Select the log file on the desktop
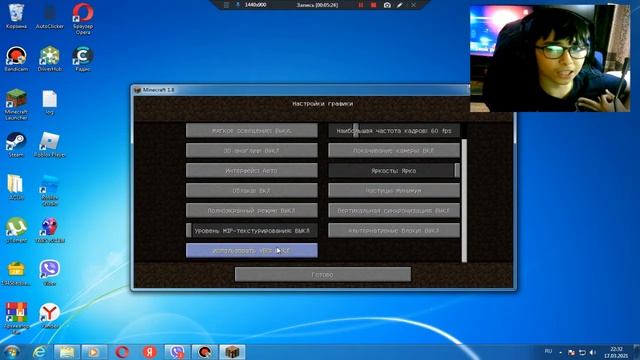 point(50,102)
